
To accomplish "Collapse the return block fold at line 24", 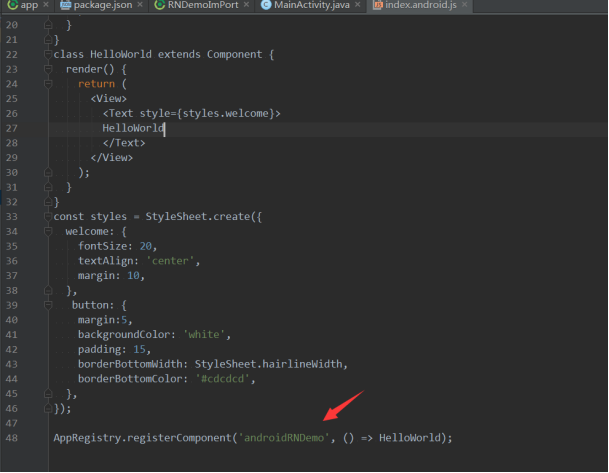I will tap(48, 84).
